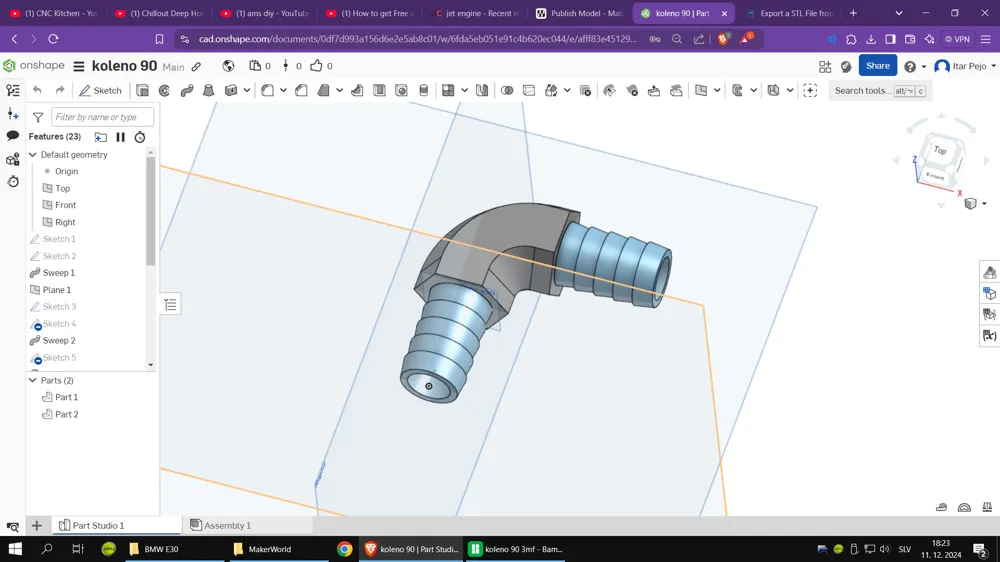
Task: Select the Transform tool
Action: point(551,91)
